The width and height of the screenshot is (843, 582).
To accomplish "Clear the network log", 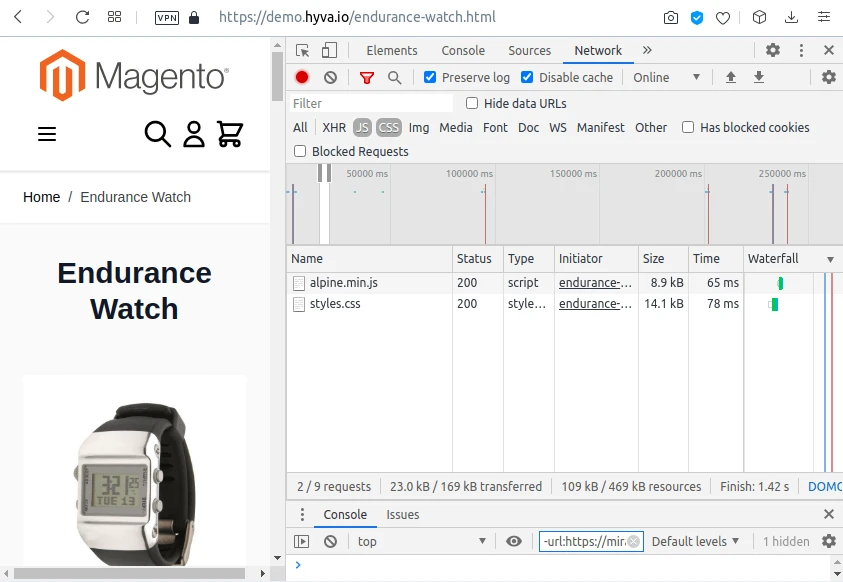I will pos(330,78).
